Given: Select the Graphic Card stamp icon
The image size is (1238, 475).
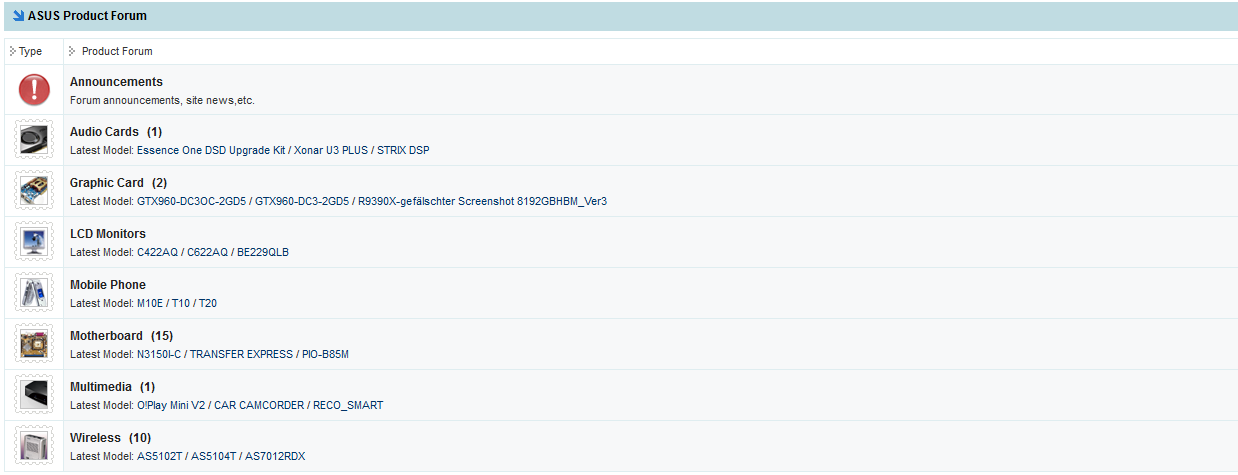Looking at the screenshot, I should 34,191.
